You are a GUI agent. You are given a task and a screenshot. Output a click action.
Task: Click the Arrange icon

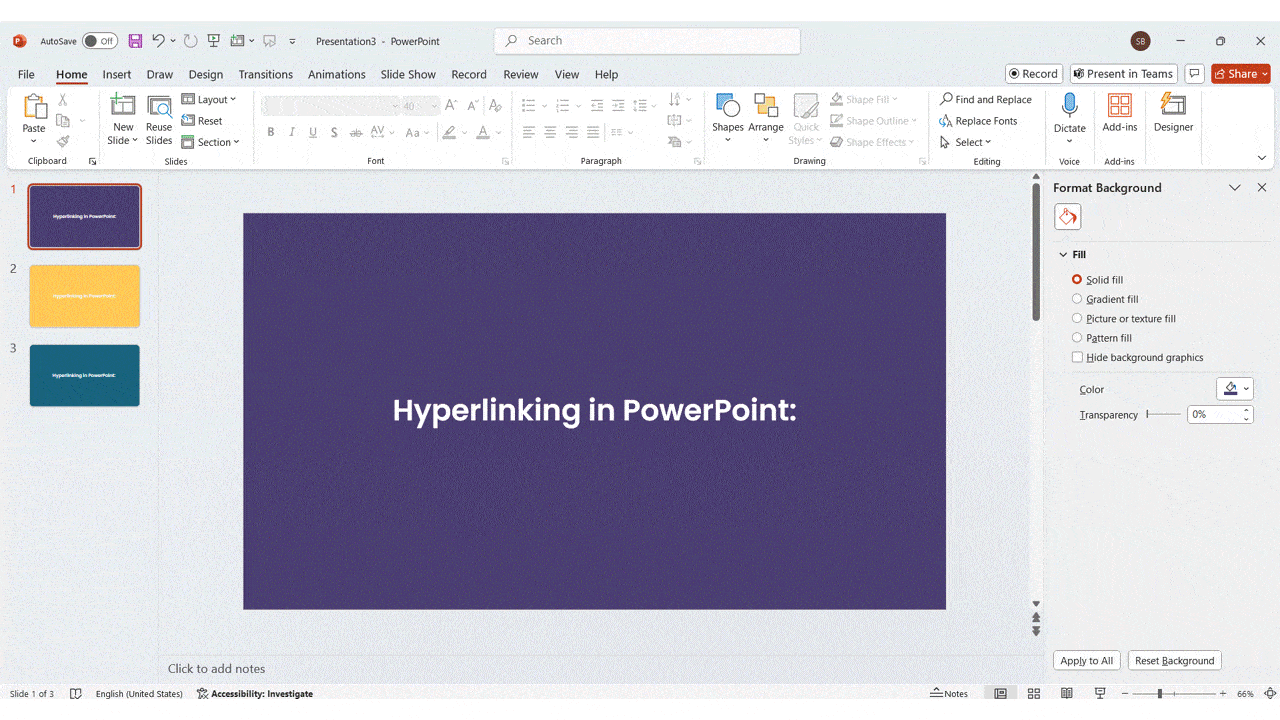[766, 118]
